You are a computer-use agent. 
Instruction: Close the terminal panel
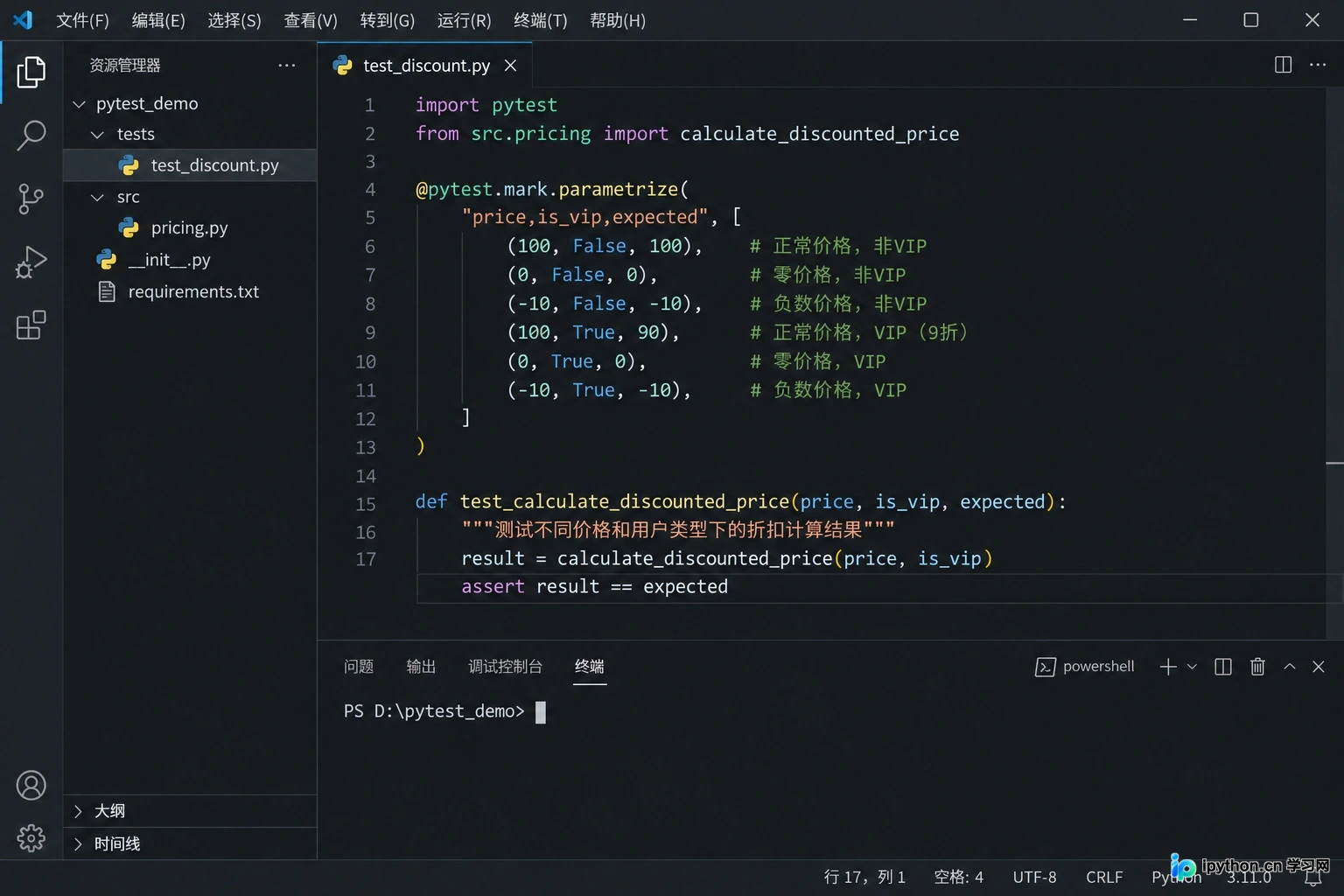coord(1319,667)
